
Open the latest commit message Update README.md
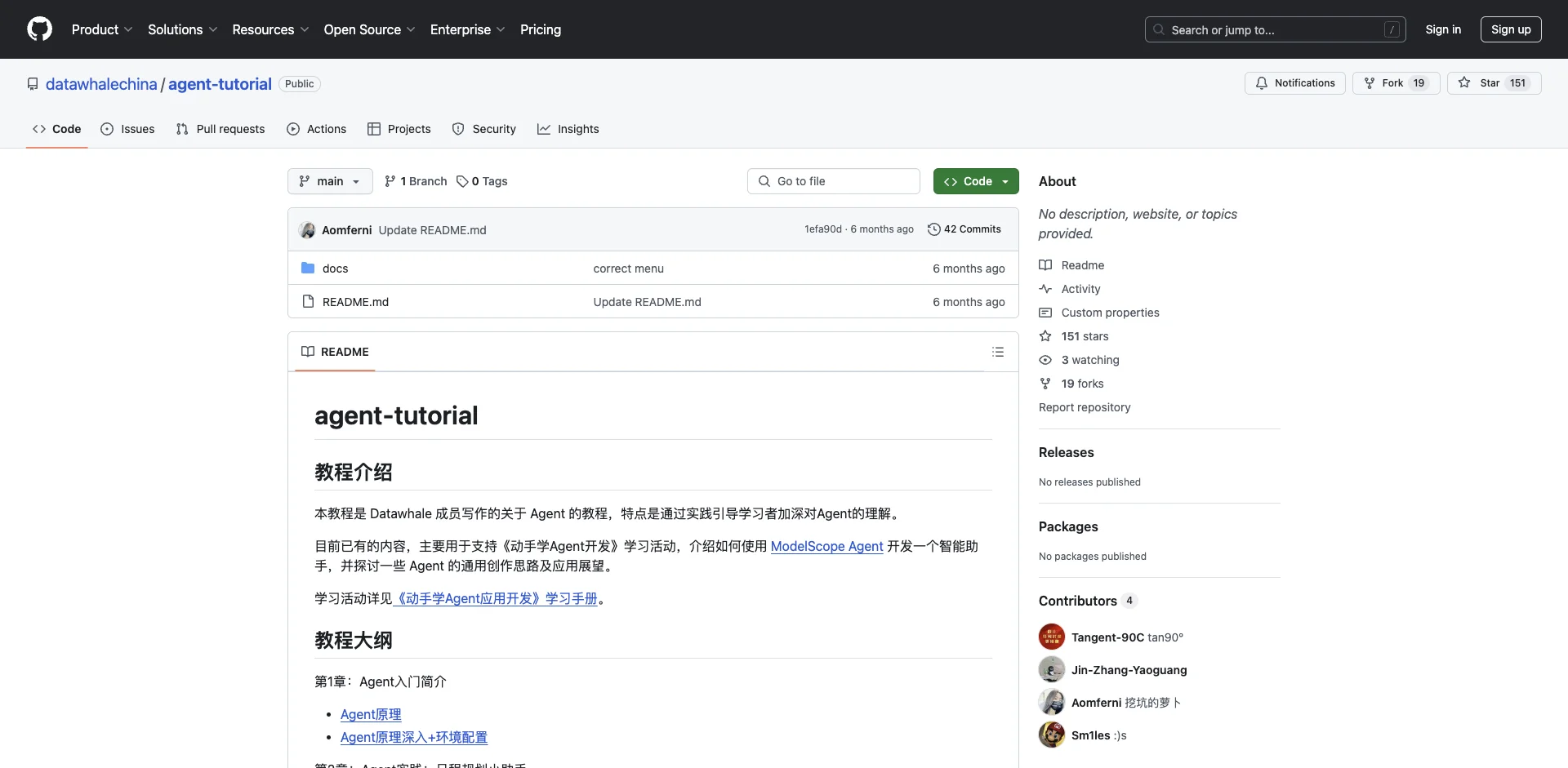coord(432,230)
